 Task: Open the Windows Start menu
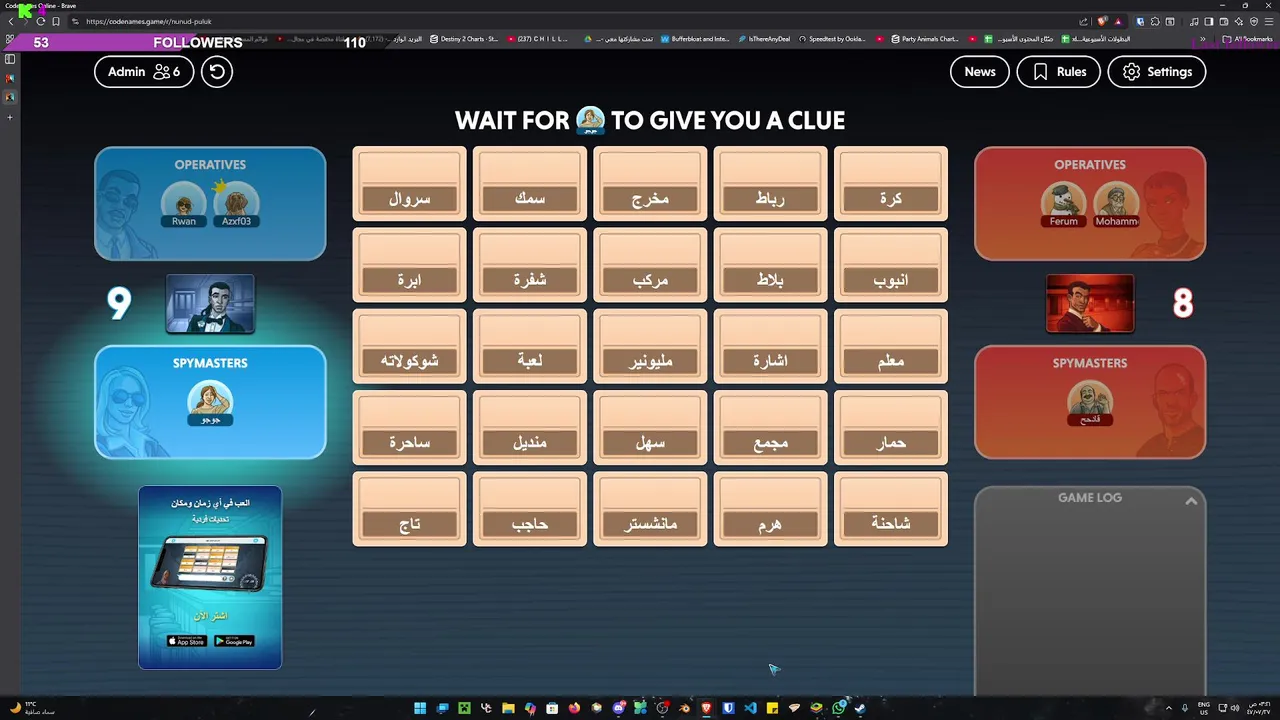coord(420,708)
